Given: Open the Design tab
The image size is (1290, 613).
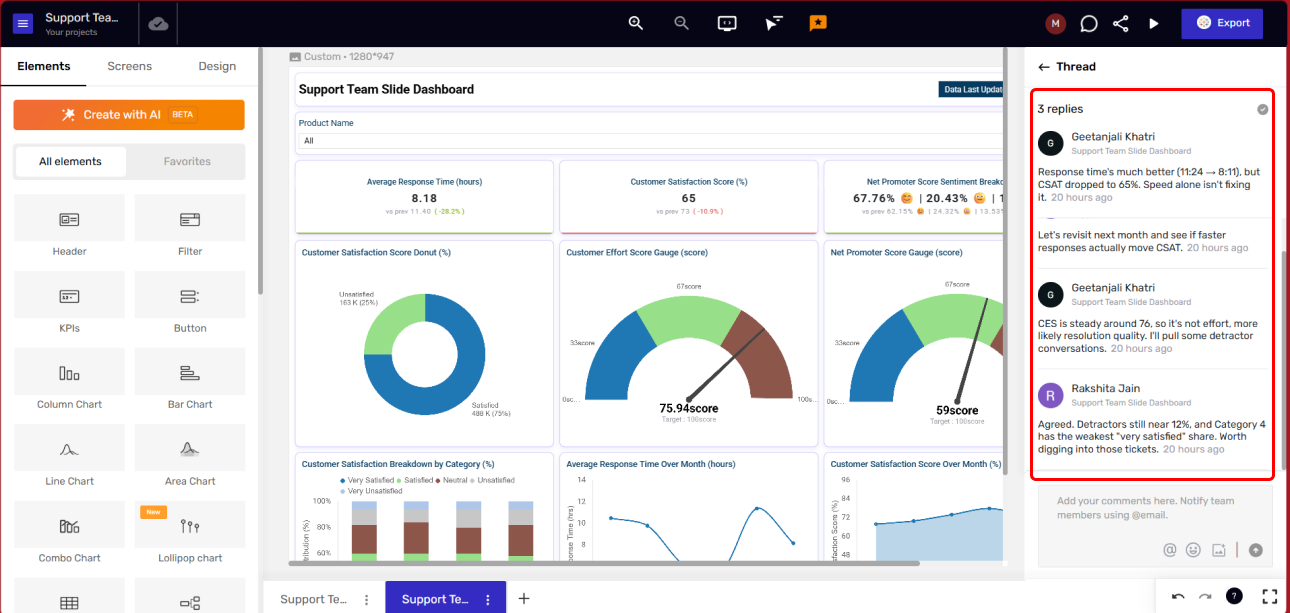Looking at the screenshot, I should pos(217,66).
